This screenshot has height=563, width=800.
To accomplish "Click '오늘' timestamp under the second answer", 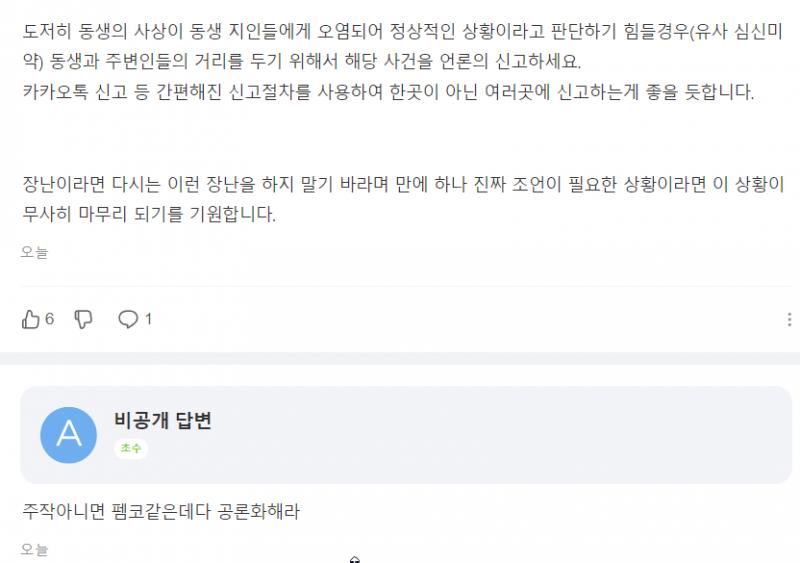I will click(34, 550).
